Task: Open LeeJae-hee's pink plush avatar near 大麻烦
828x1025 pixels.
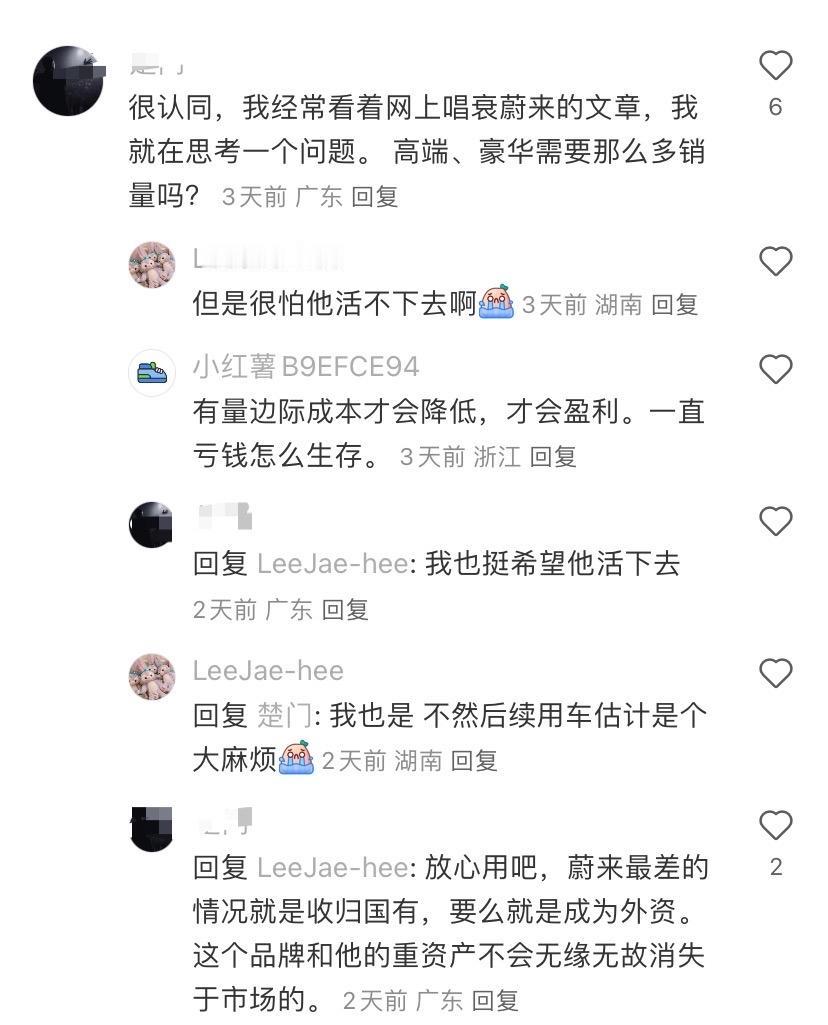Action: (x=152, y=677)
